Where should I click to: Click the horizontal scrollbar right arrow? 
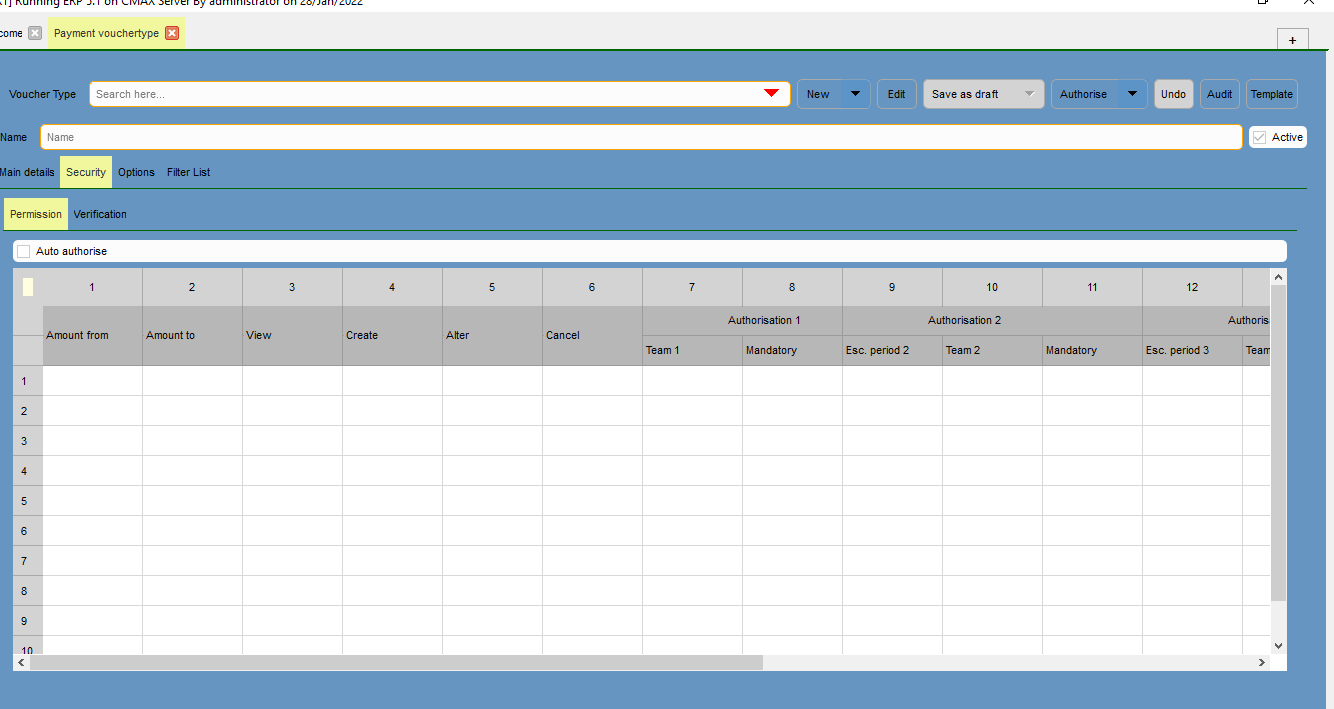point(1261,662)
